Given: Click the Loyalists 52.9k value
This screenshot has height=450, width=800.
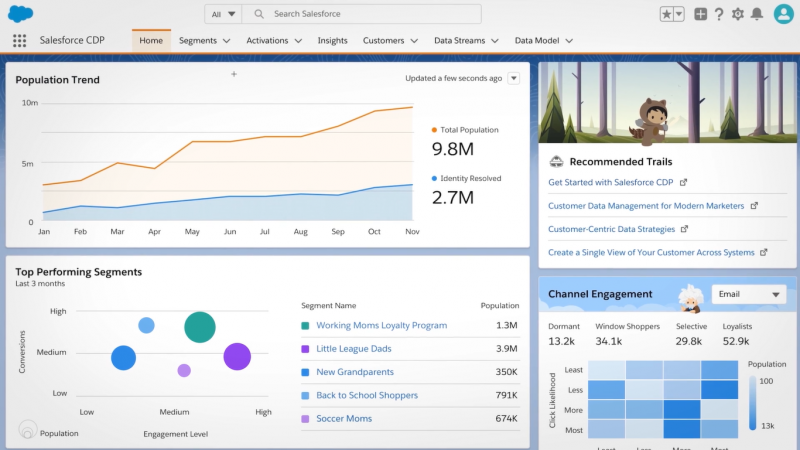Looking at the screenshot, I should (736, 341).
